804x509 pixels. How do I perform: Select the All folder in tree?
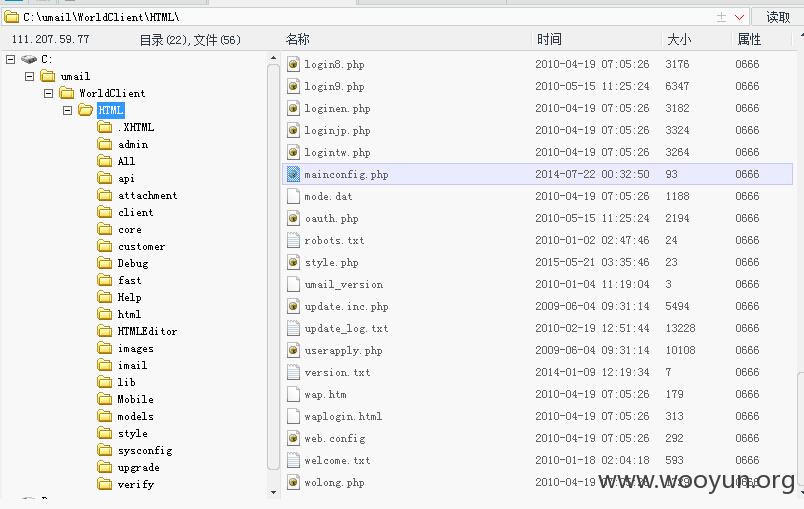pos(126,161)
